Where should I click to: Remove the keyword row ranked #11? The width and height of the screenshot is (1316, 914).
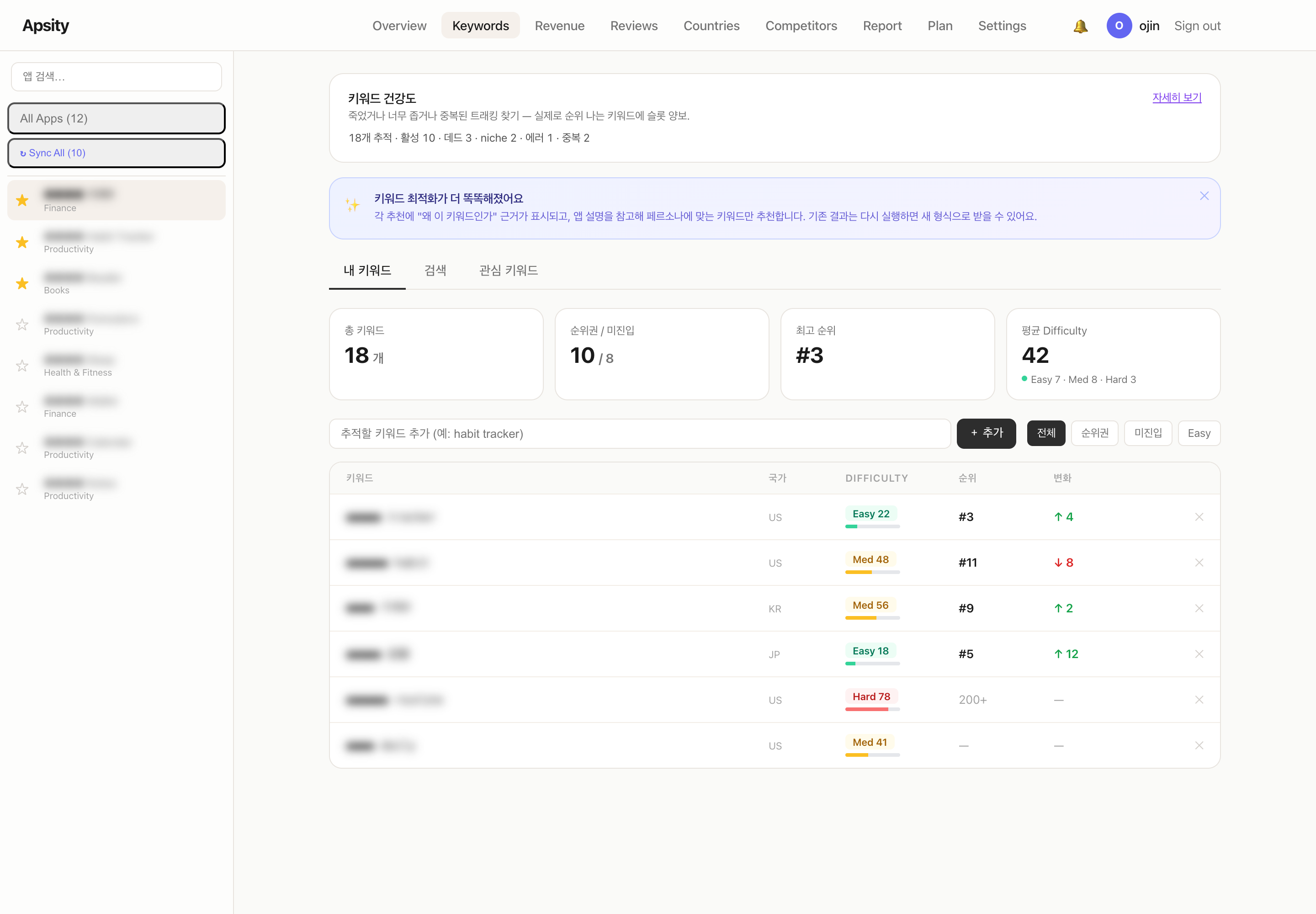[1199, 563]
